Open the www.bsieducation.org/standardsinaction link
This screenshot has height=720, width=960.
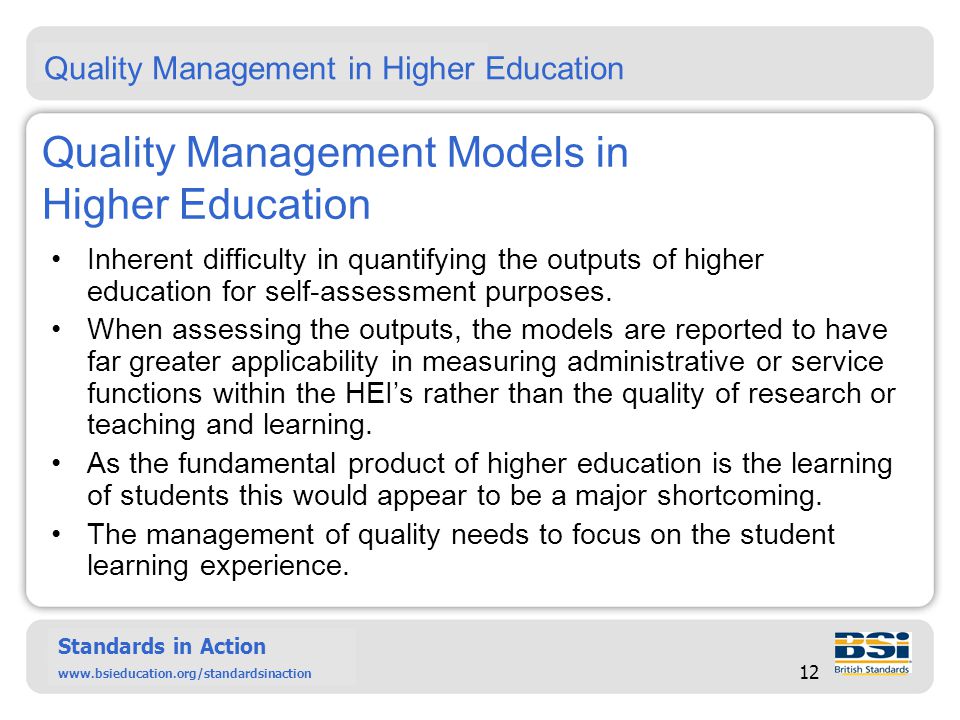pos(184,673)
